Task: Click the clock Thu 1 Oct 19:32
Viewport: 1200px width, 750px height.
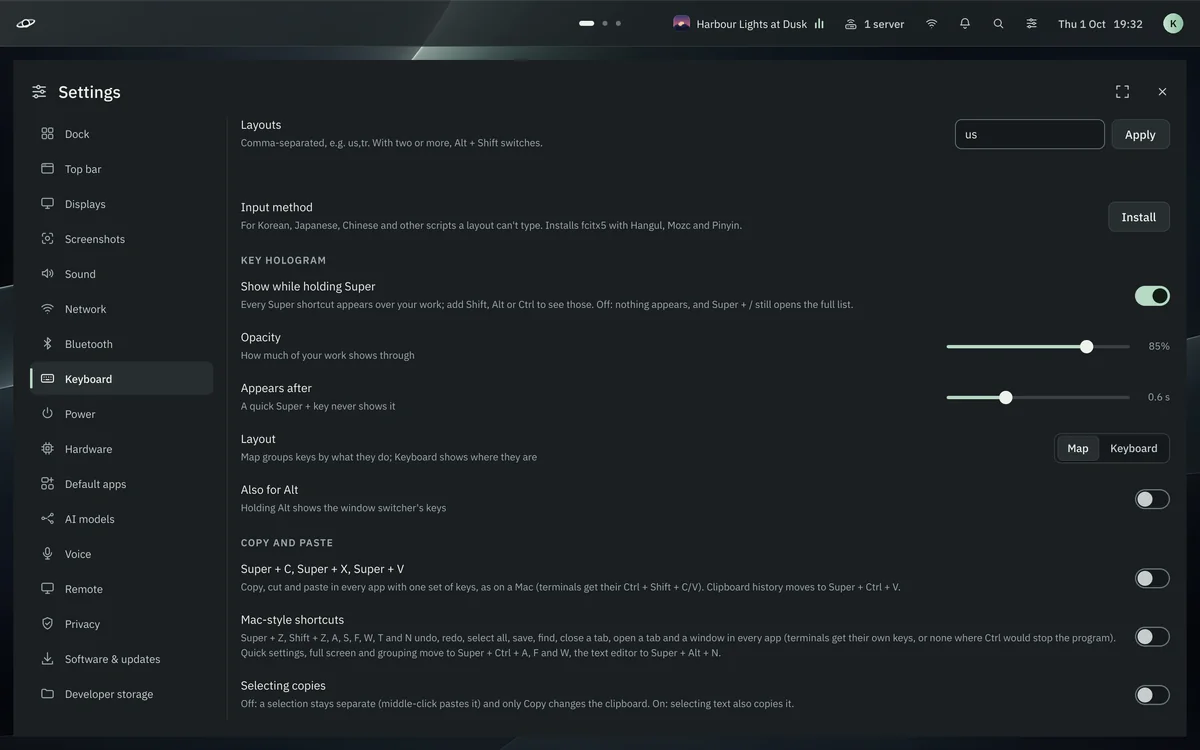Action: pyautogui.click(x=1100, y=24)
